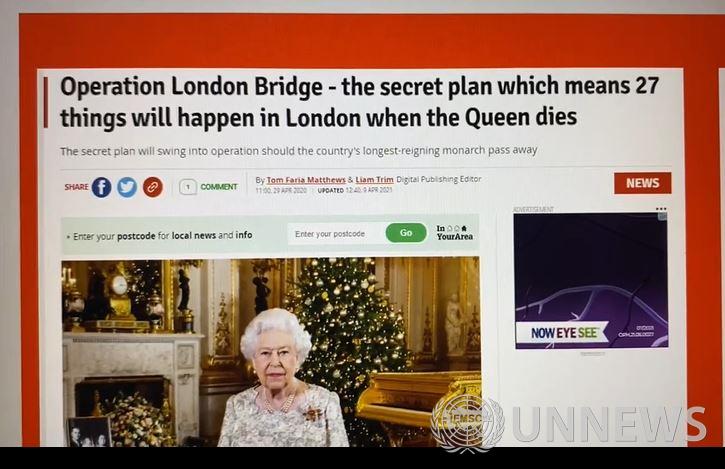
Task: Open author Tom Faria Matthews' profile
Action: tap(306, 180)
